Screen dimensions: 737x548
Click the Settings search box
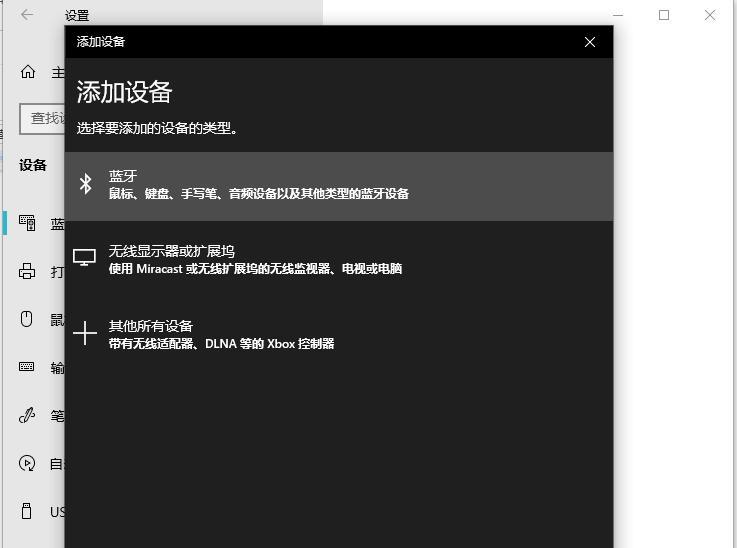coord(42,119)
